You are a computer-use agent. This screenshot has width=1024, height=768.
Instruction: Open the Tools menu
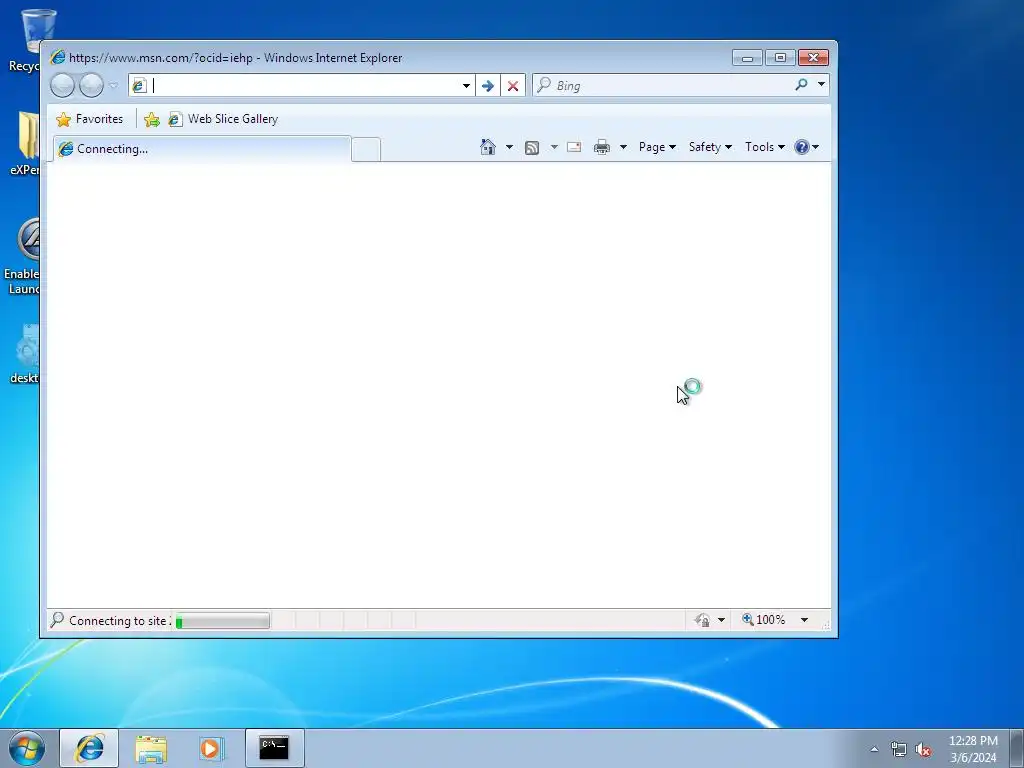pos(765,147)
